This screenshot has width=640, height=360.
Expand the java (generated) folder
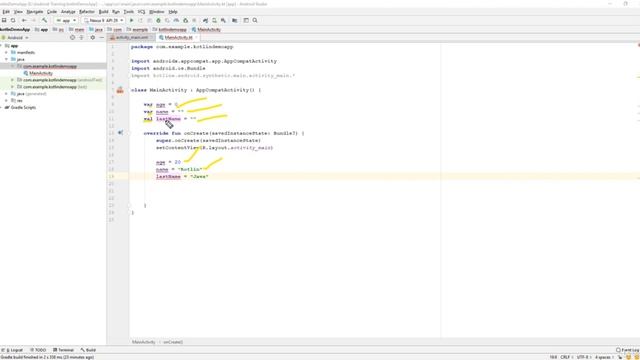pos(6,94)
